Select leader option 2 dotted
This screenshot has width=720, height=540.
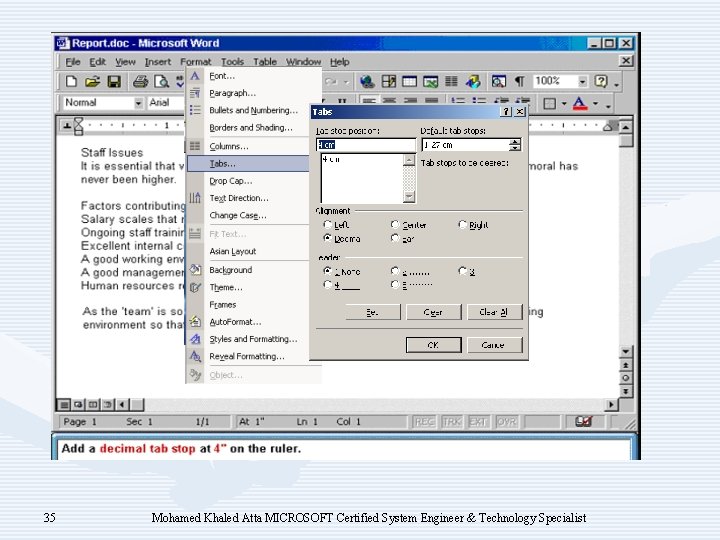(395, 271)
